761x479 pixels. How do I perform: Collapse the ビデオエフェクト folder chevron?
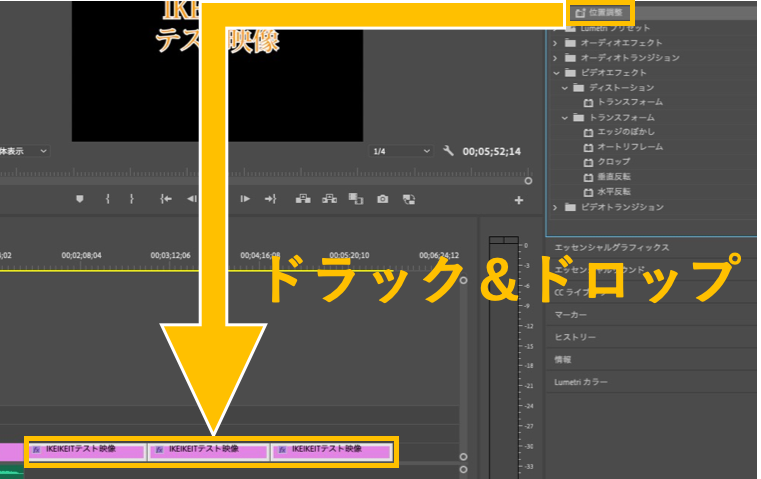556,73
